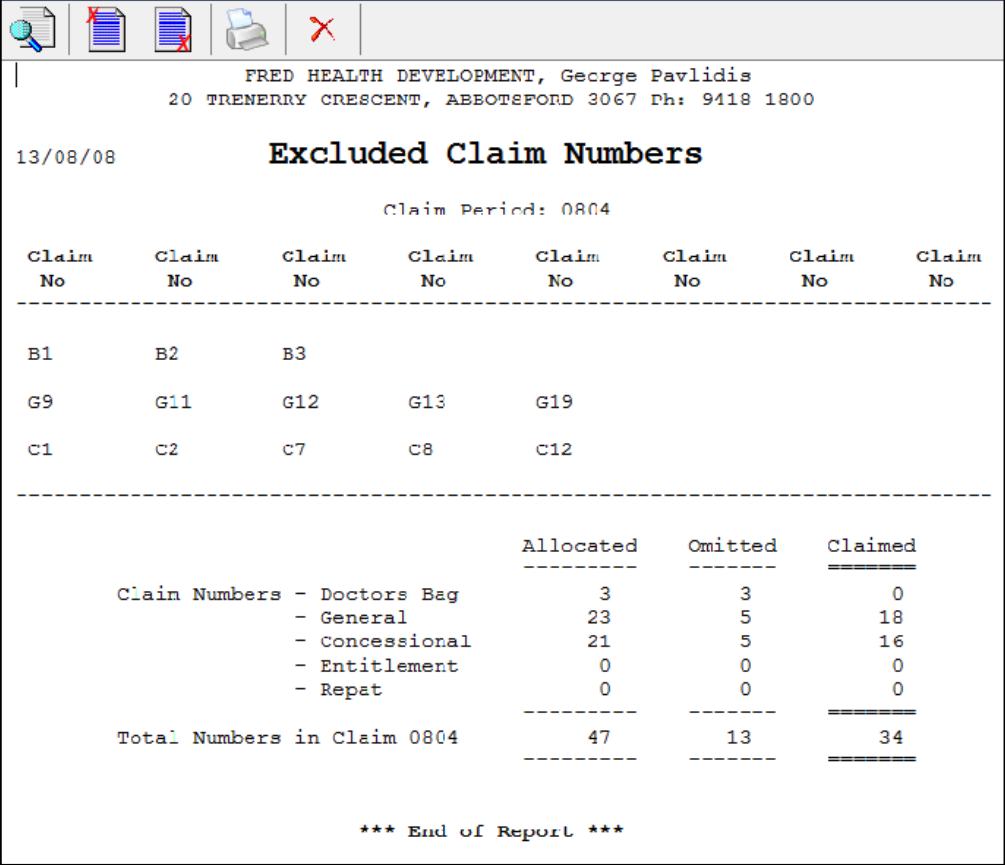
Task: Select excluded claim number G19
Action: click(554, 402)
